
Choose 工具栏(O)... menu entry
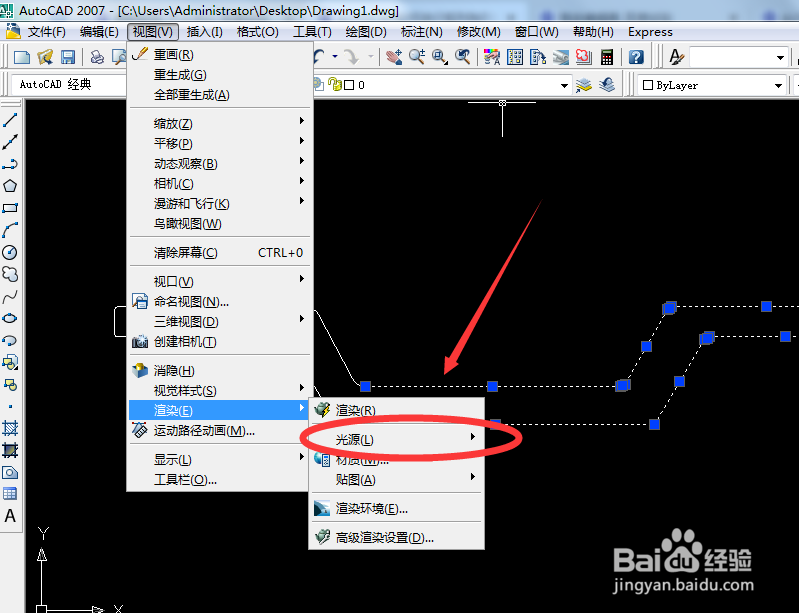pyautogui.click(x=220, y=479)
